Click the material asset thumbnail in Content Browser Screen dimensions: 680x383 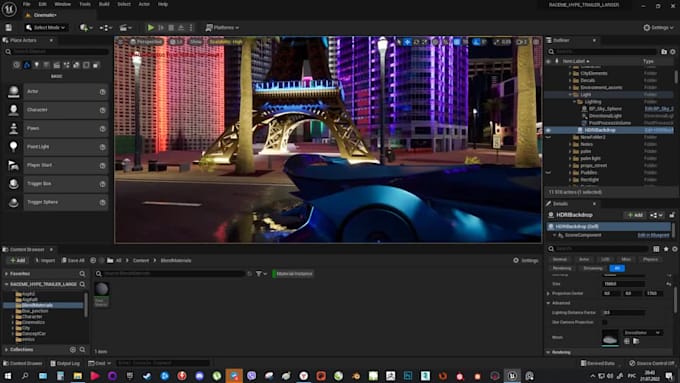[x=102, y=289]
